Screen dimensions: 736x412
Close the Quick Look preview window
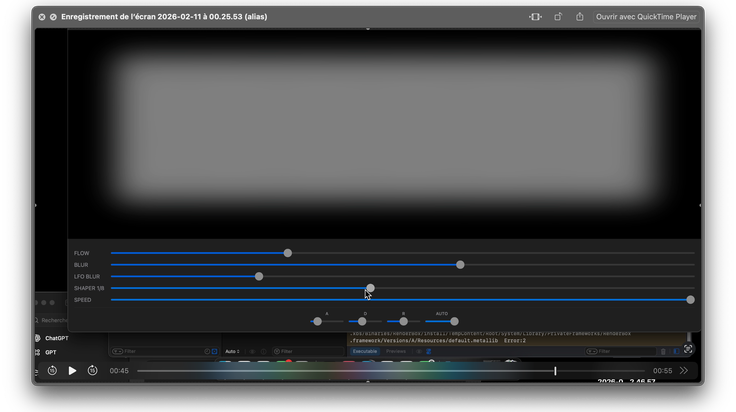tap(42, 17)
